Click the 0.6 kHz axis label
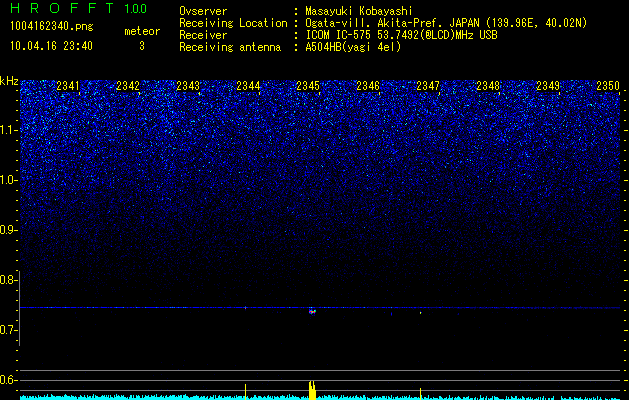Viewport: 629px width, 400px height. click(7, 380)
